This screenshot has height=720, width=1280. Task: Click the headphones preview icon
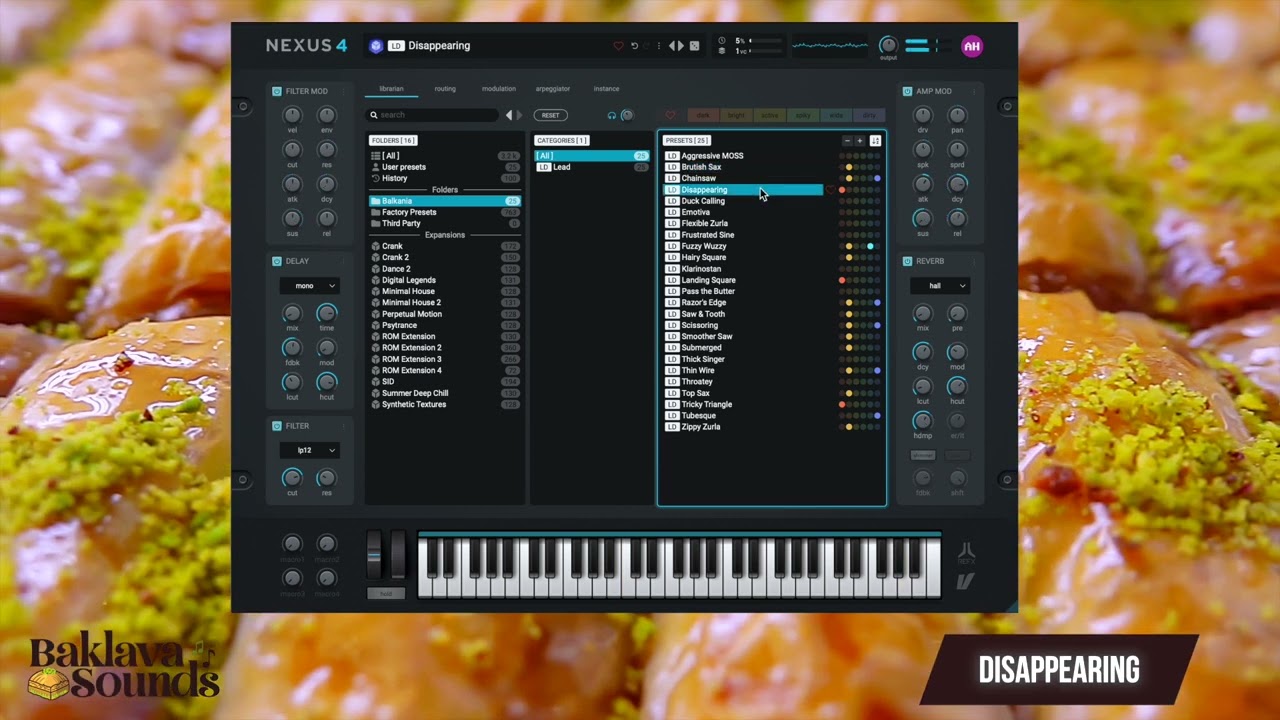[x=612, y=115]
